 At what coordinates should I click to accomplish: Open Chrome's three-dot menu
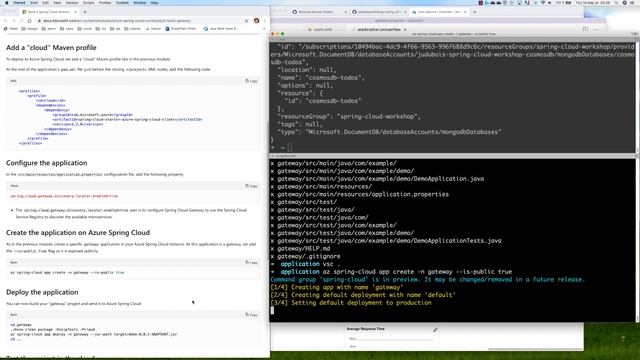[264, 20]
